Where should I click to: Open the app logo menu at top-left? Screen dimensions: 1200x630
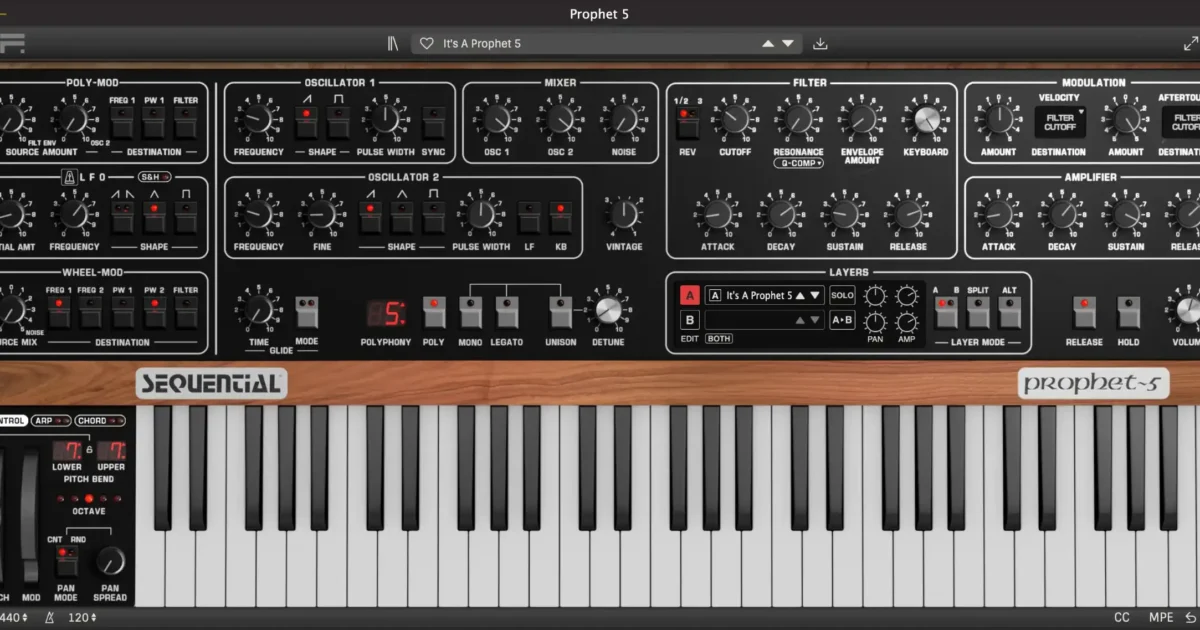click(12, 43)
